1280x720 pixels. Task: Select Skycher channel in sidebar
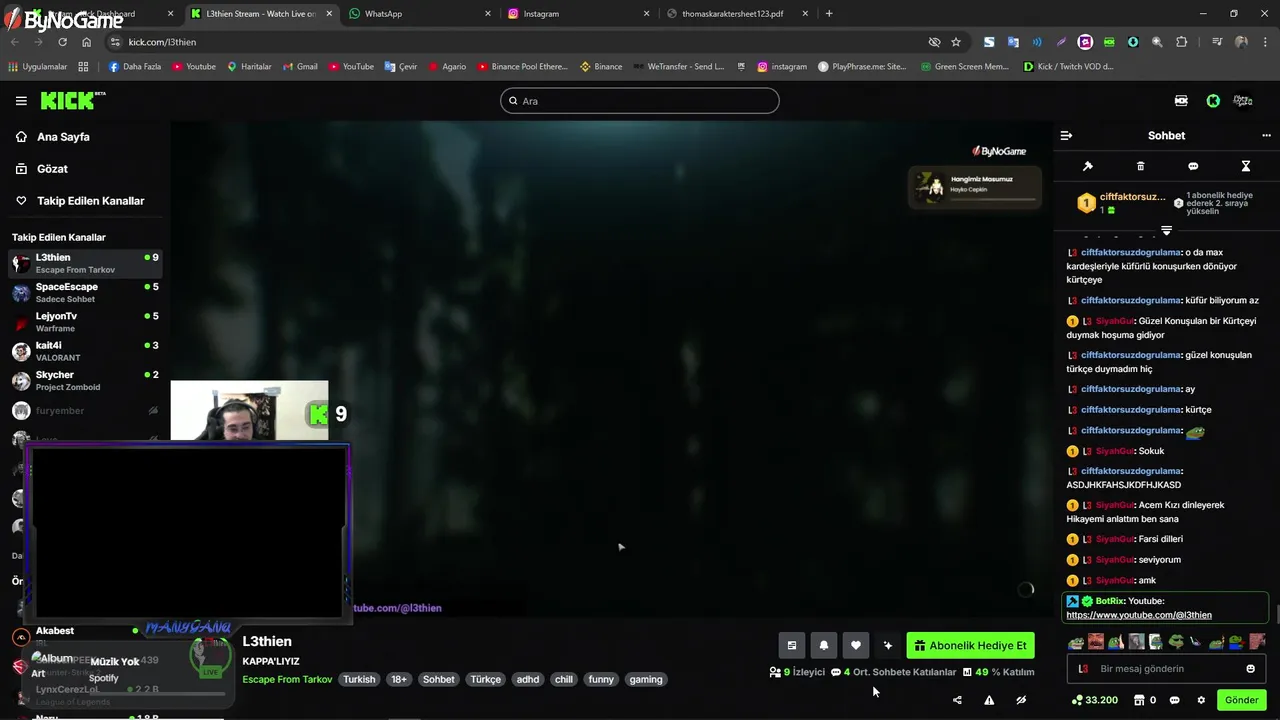tap(85, 381)
